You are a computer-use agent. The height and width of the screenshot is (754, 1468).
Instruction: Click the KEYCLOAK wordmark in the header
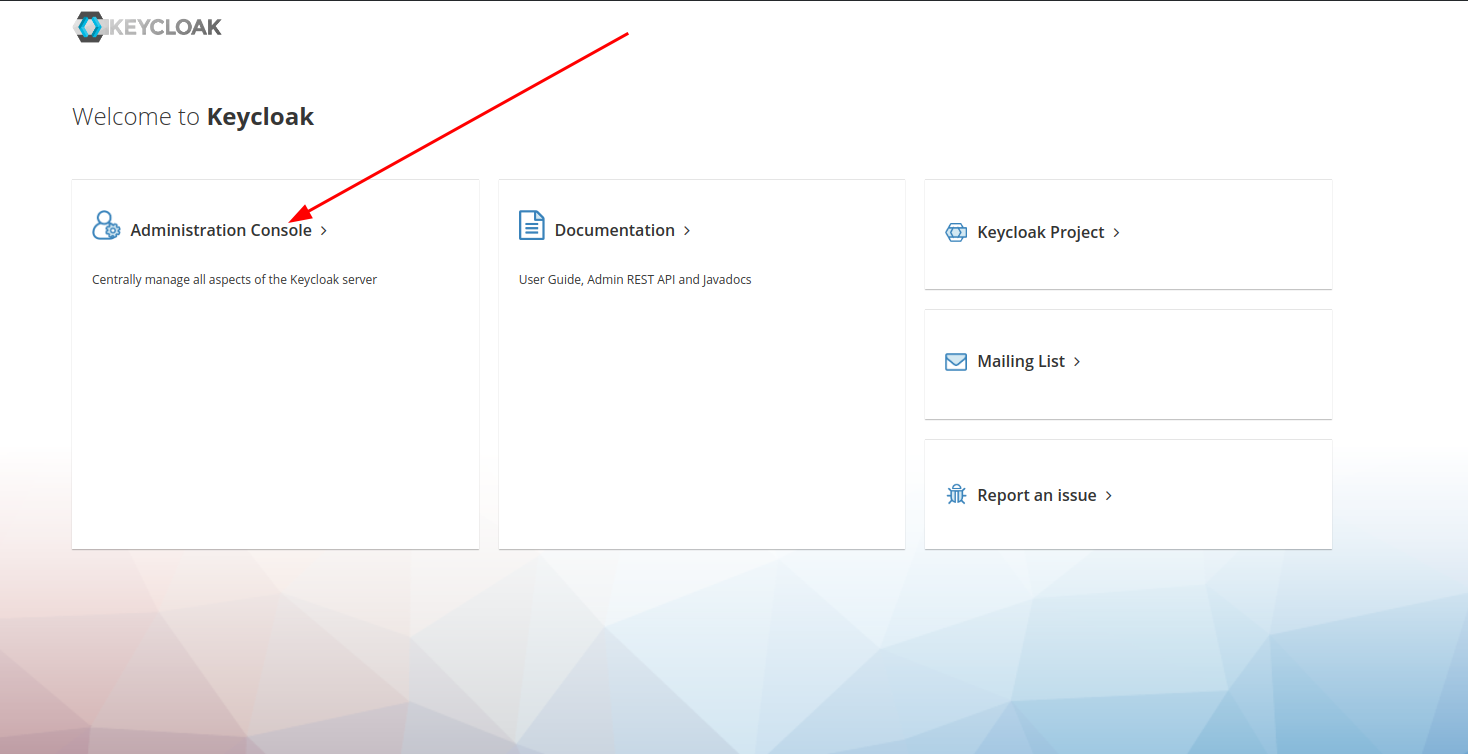pyautogui.click(x=164, y=27)
